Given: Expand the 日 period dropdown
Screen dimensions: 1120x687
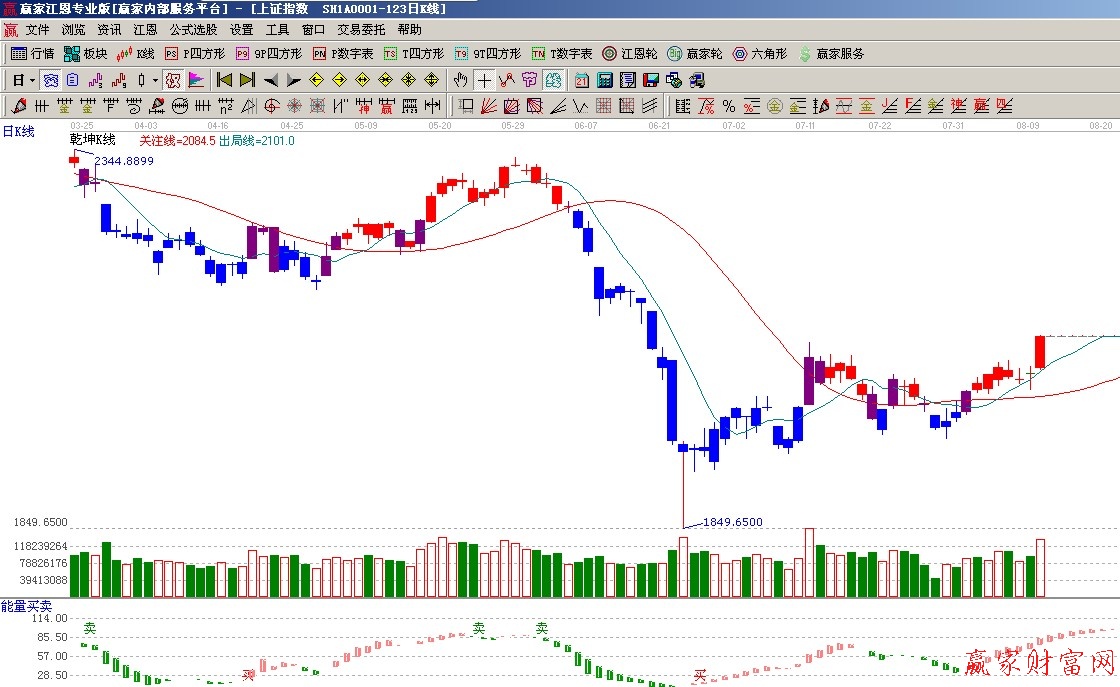Looking at the screenshot, I should [x=32, y=80].
